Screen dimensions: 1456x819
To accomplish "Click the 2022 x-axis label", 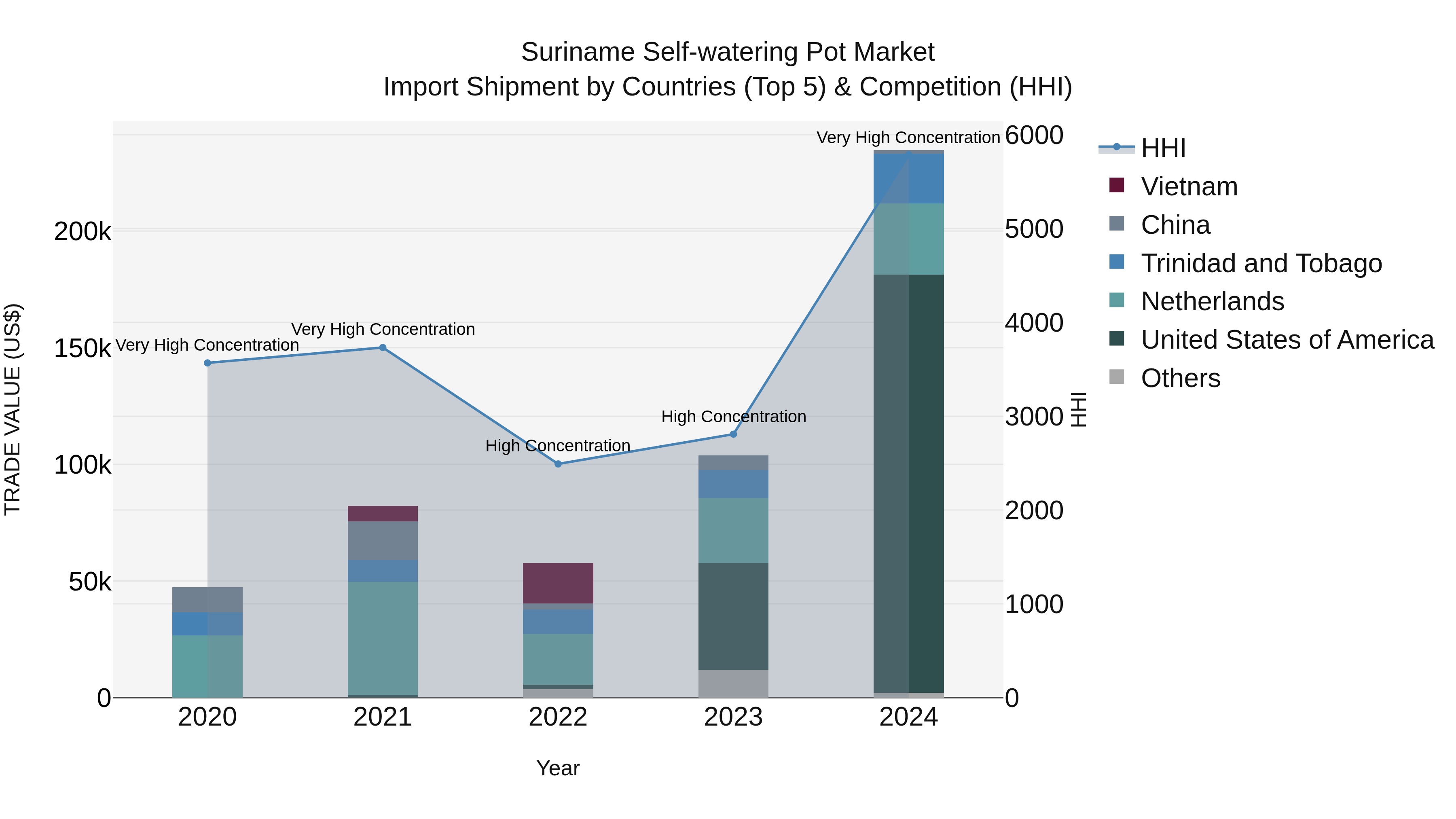I will click(558, 717).
